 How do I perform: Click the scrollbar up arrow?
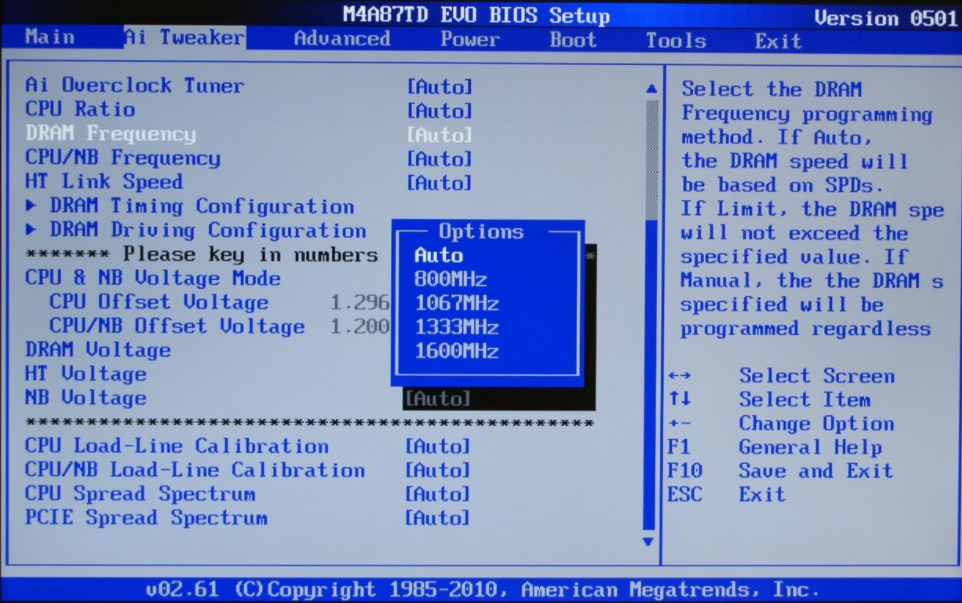[x=652, y=89]
